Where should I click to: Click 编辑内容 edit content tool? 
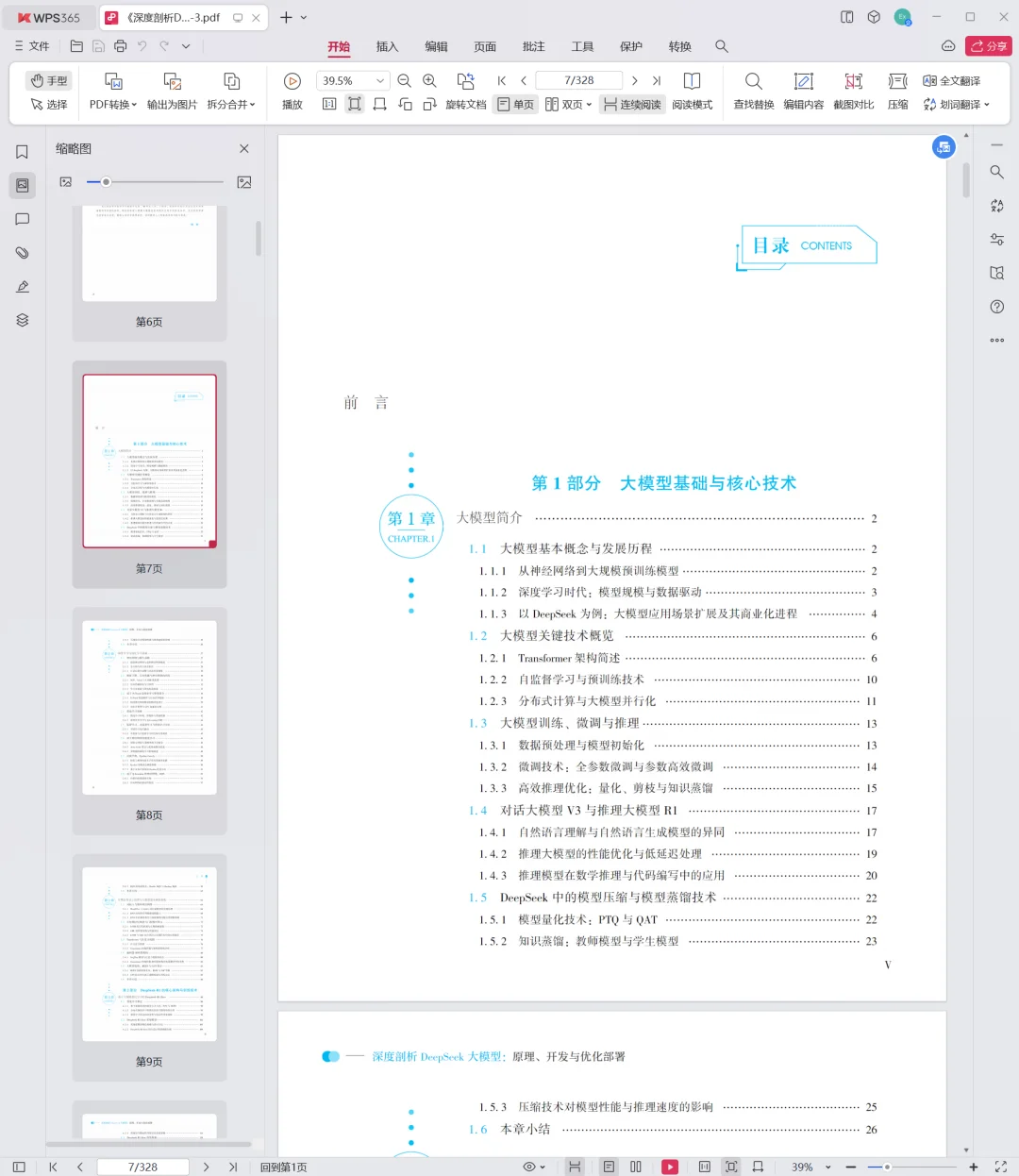804,92
